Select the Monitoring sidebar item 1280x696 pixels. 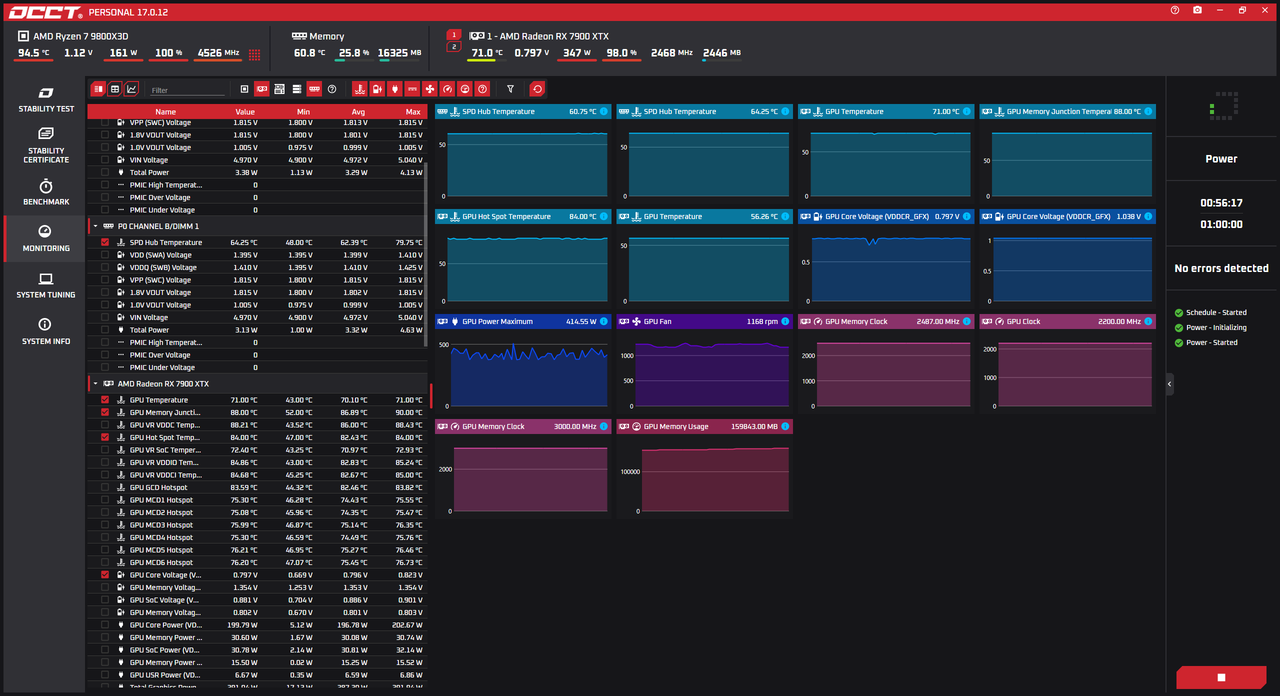click(46, 239)
